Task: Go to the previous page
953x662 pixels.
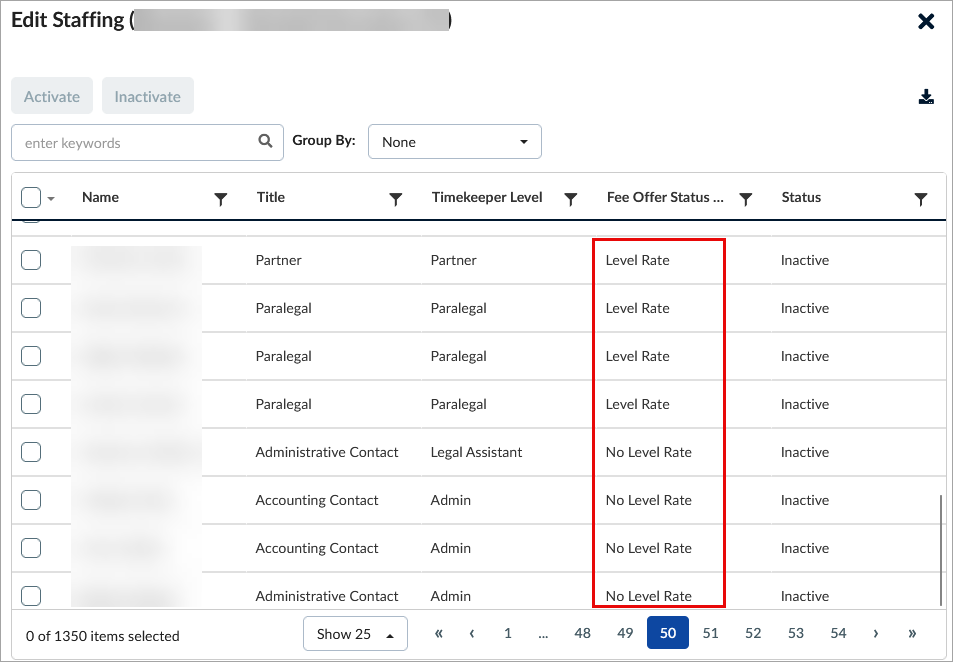Action: [472, 633]
